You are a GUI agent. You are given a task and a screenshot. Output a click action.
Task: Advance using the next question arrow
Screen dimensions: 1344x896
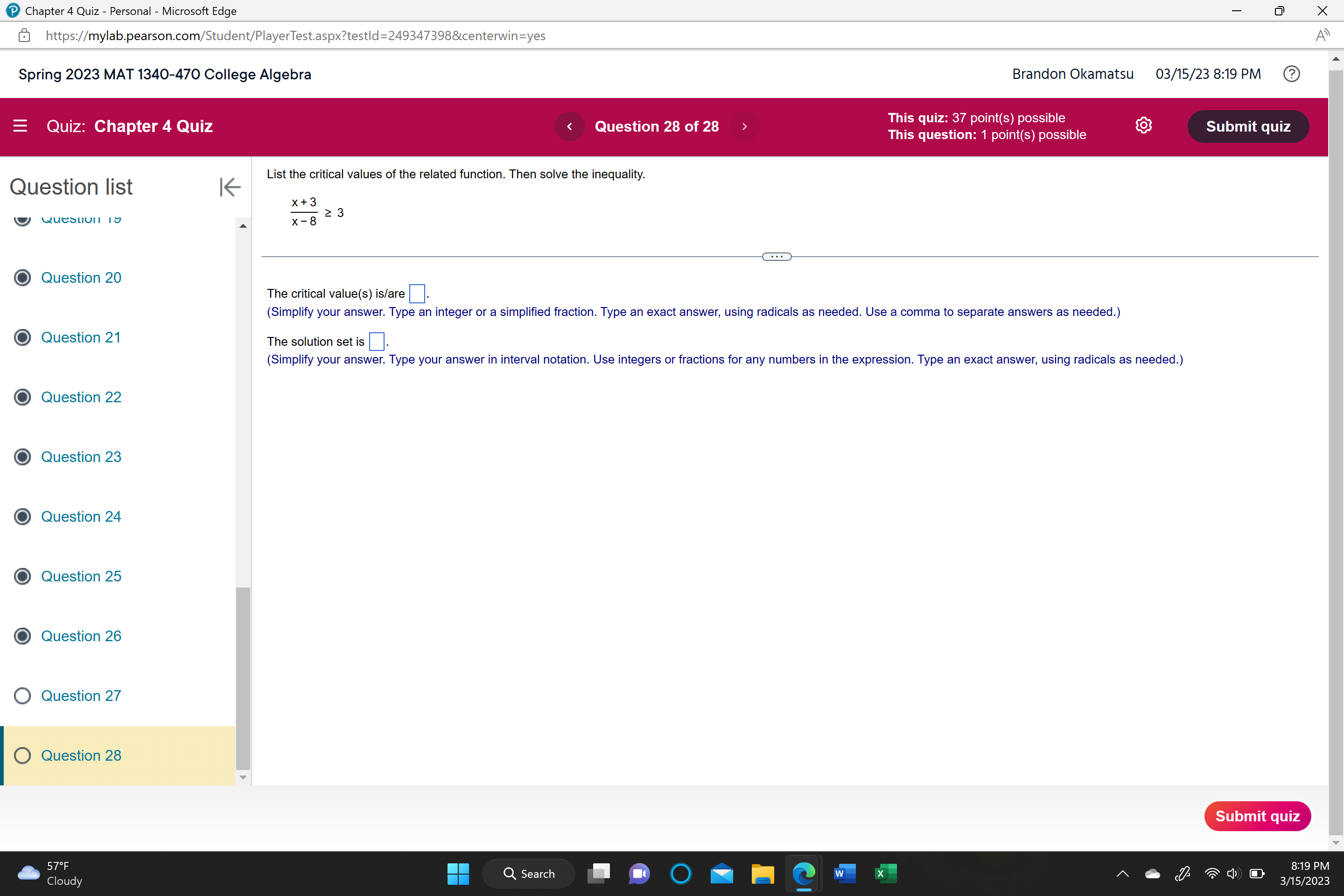tap(745, 126)
